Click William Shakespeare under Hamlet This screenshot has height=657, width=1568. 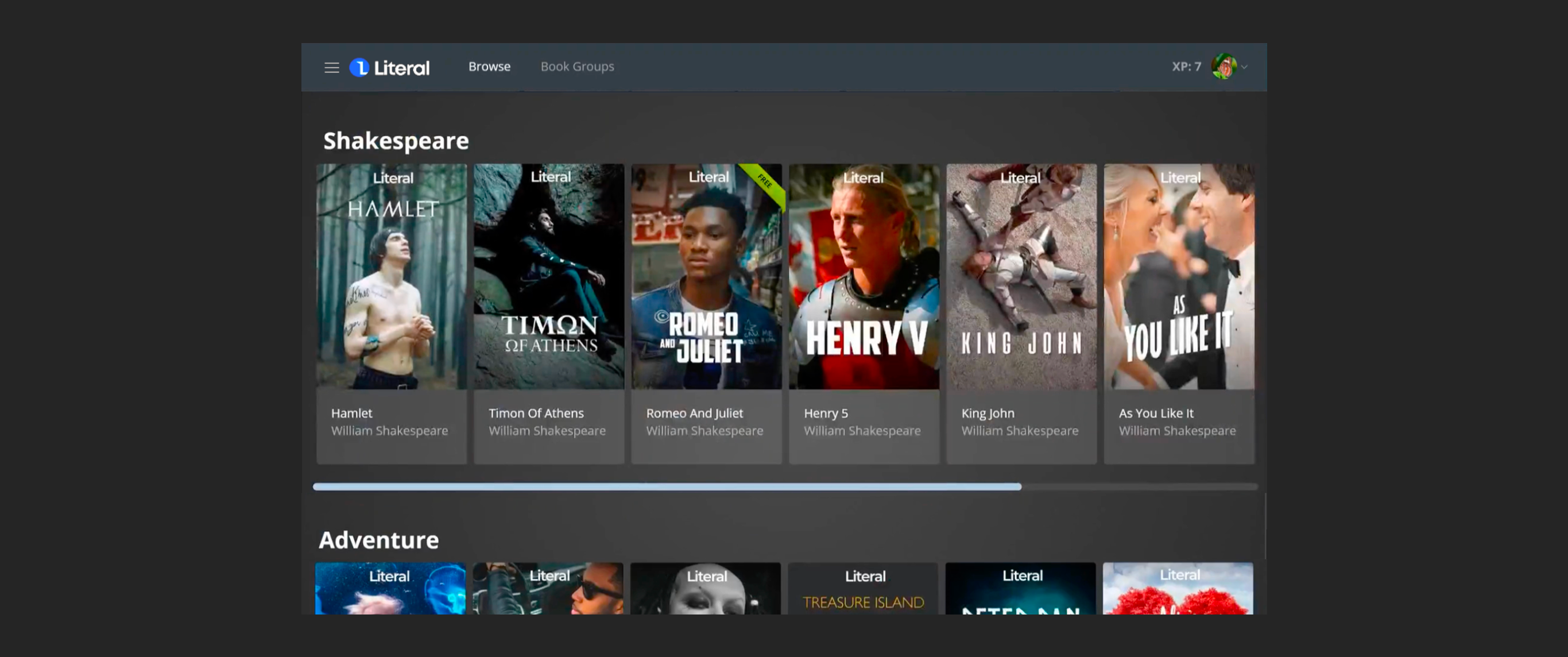[389, 431]
